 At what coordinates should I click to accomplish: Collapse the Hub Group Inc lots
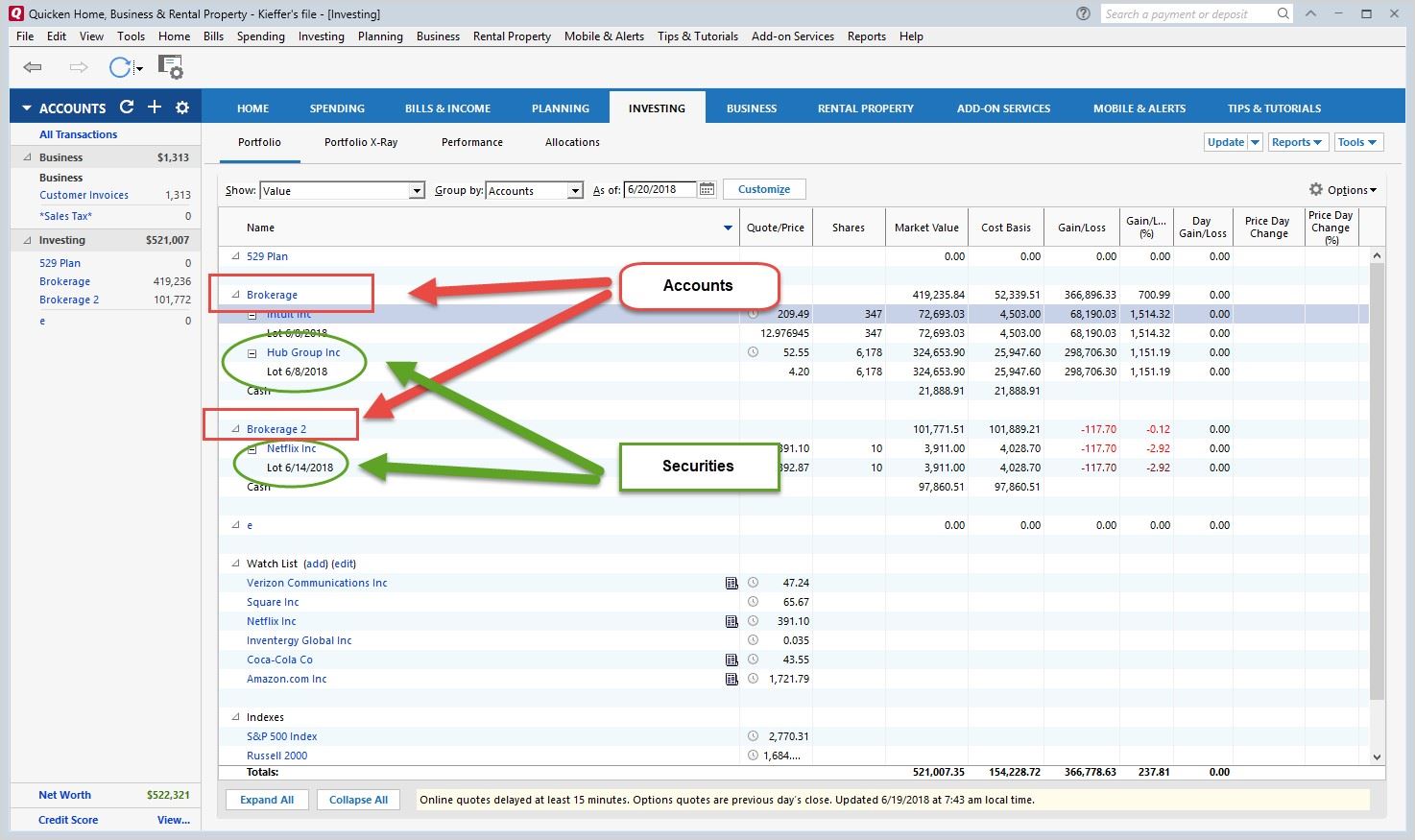coord(252,353)
